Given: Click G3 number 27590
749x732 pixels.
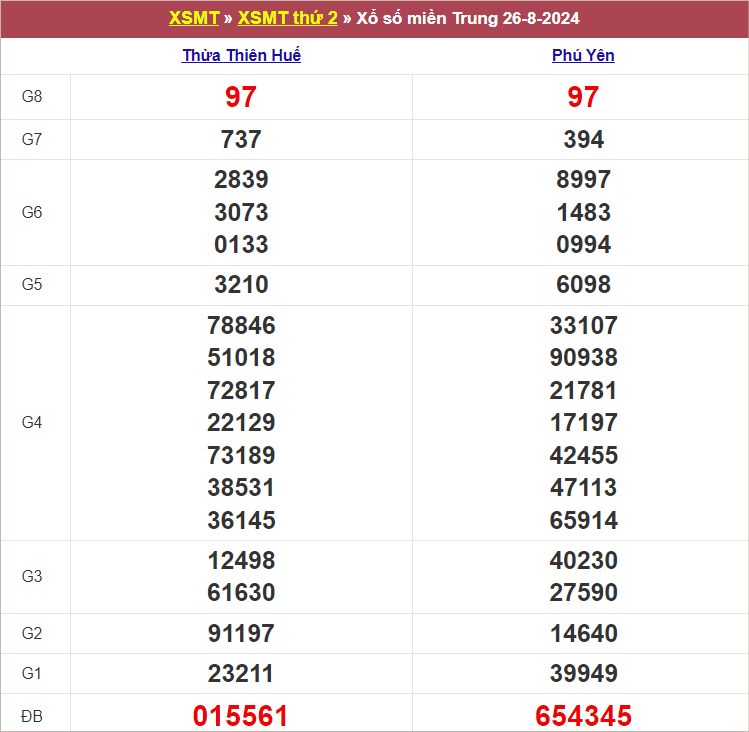Looking at the screenshot, I should [583, 592].
